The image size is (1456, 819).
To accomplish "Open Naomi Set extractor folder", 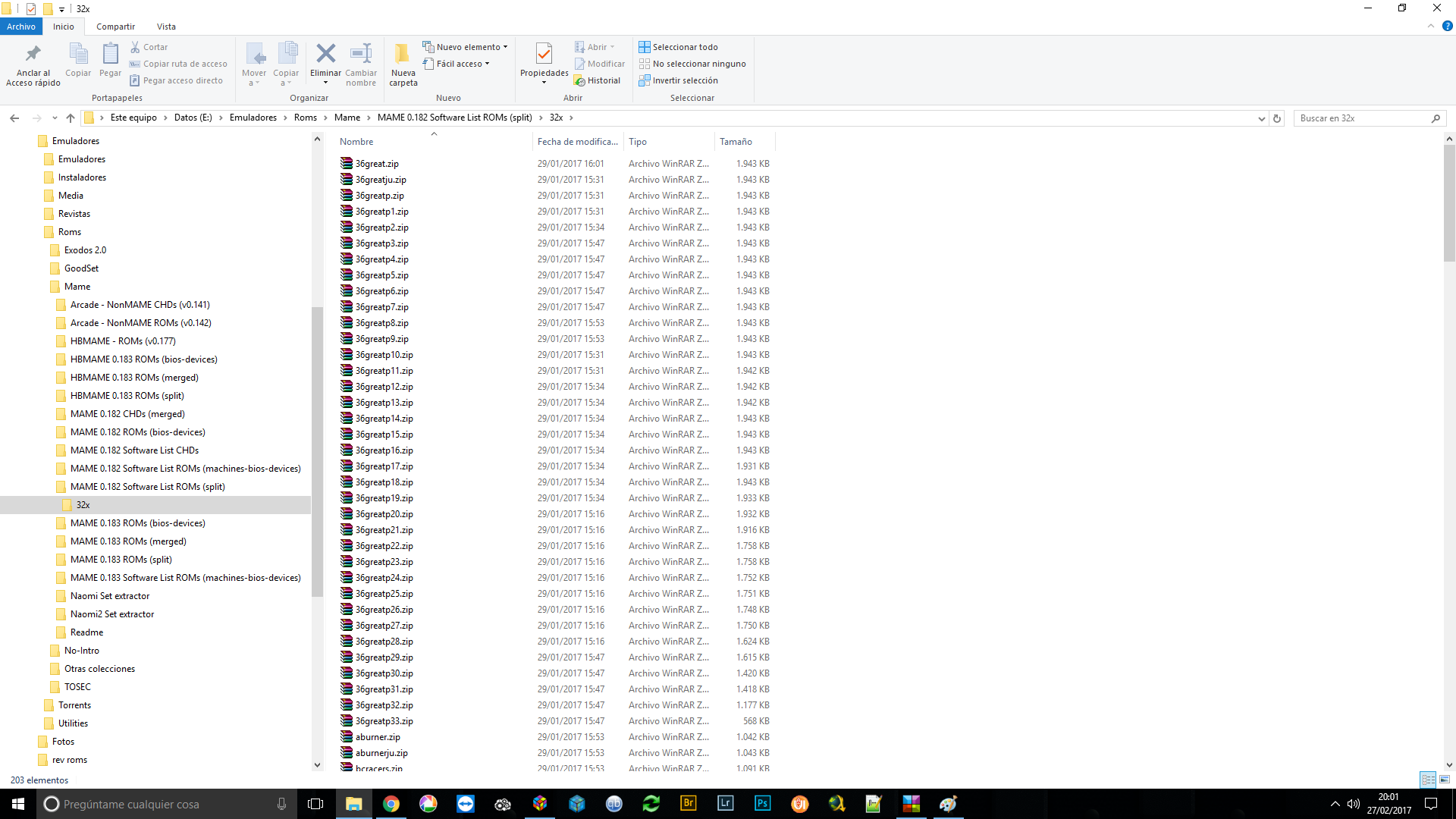I will click(x=110, y=596).
